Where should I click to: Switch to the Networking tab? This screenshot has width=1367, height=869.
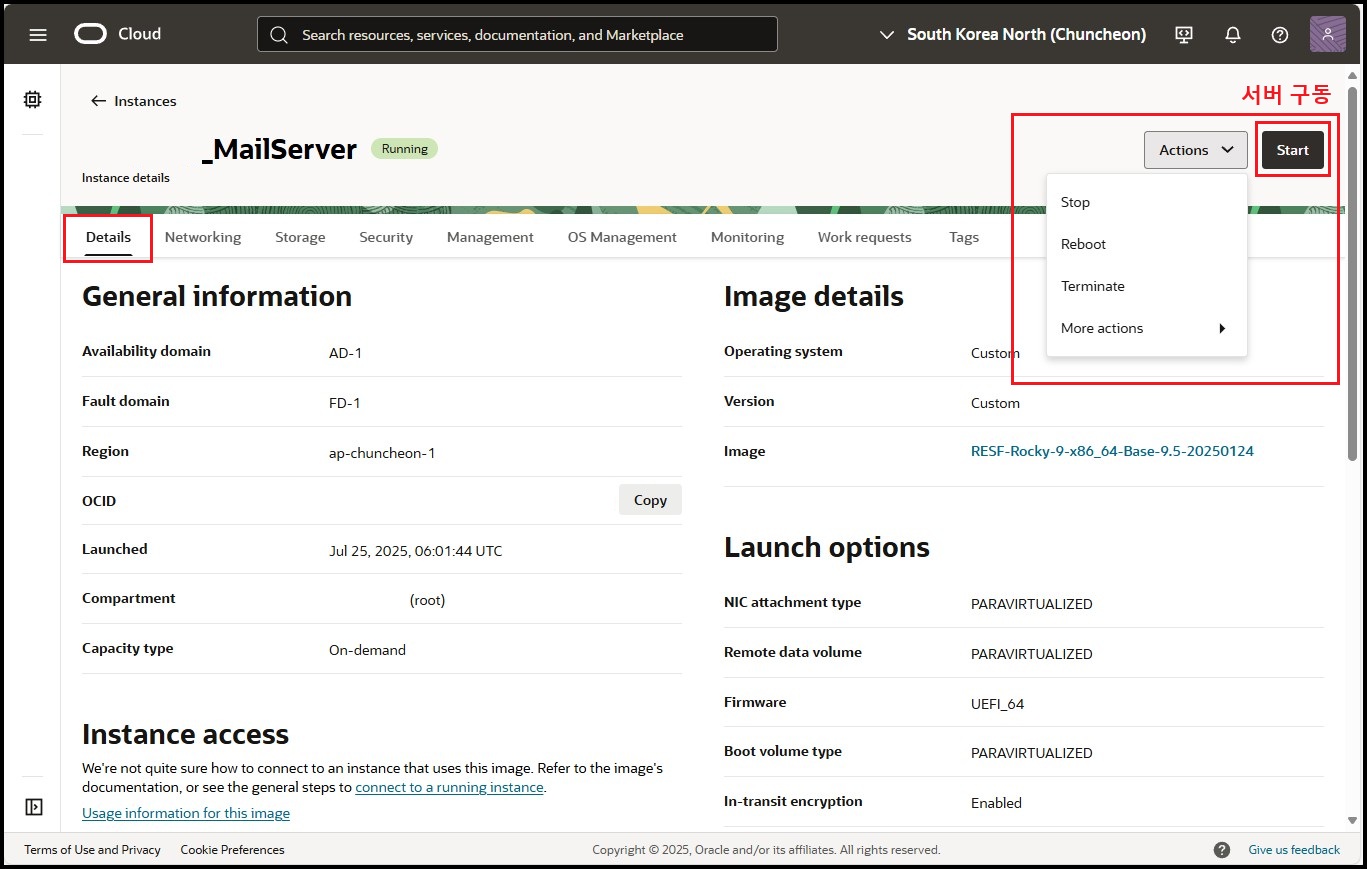point(203,237)
